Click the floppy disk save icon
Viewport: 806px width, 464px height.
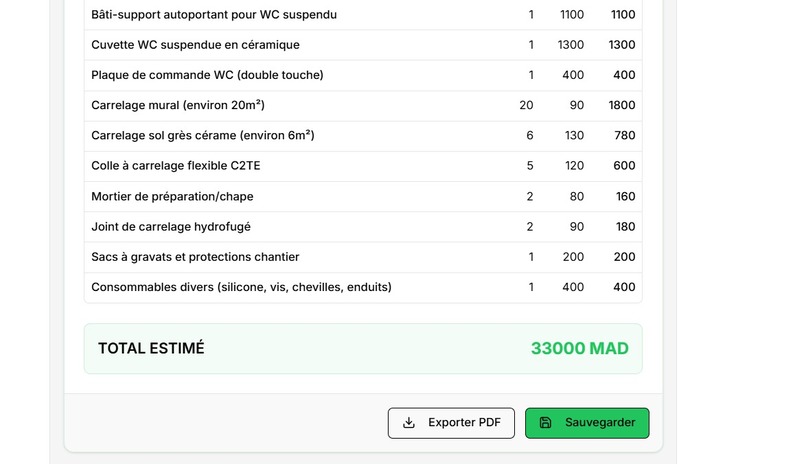pyautogui.click(x=545, y=422)
